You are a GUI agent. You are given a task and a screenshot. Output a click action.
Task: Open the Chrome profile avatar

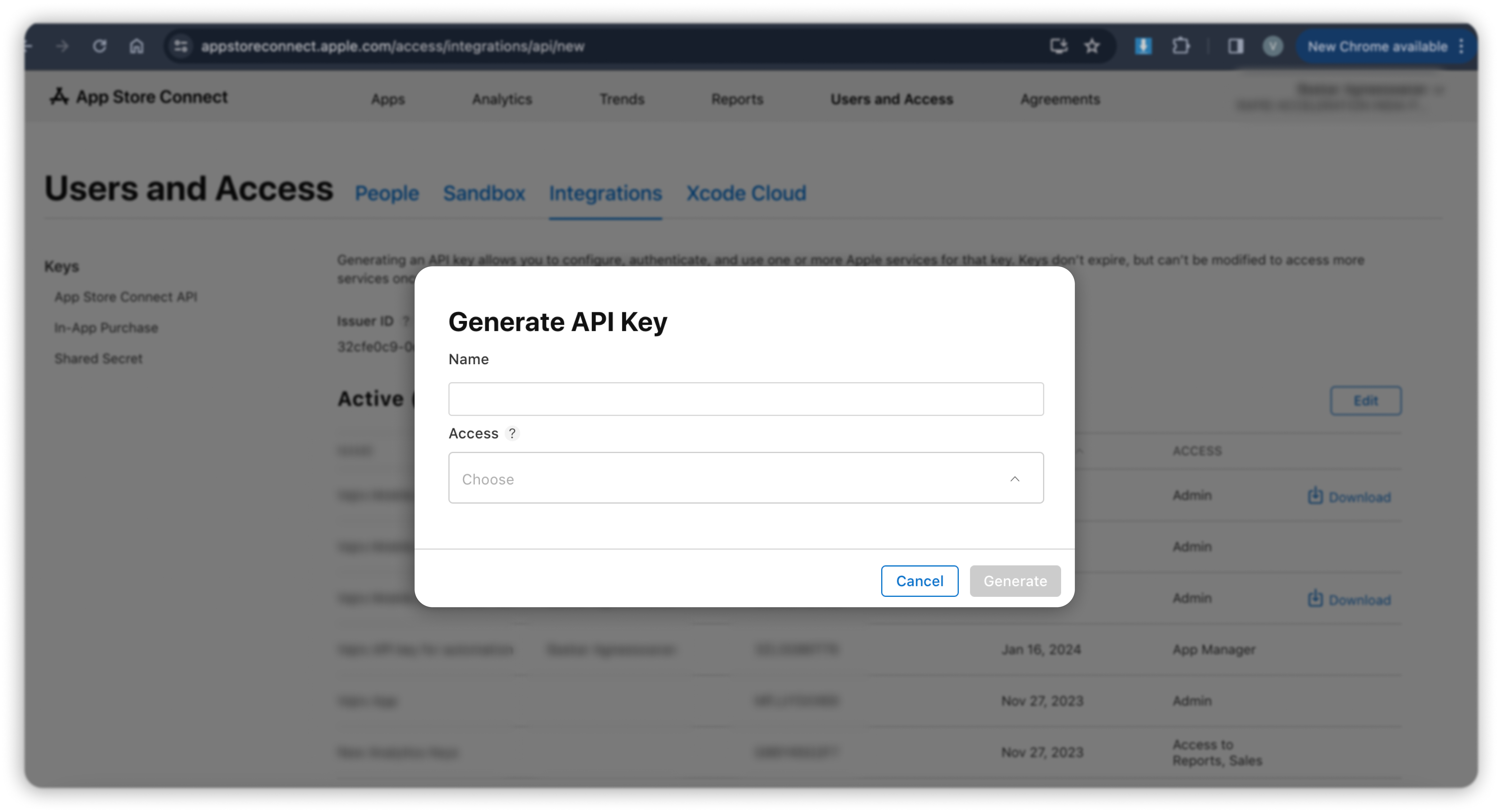[x=1273, y=46]
